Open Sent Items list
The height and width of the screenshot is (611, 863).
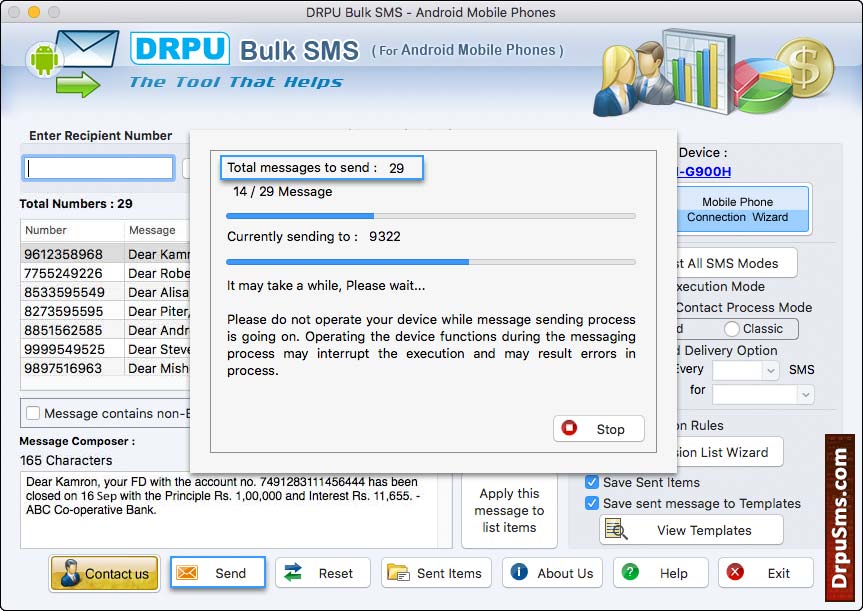[436, 573]
